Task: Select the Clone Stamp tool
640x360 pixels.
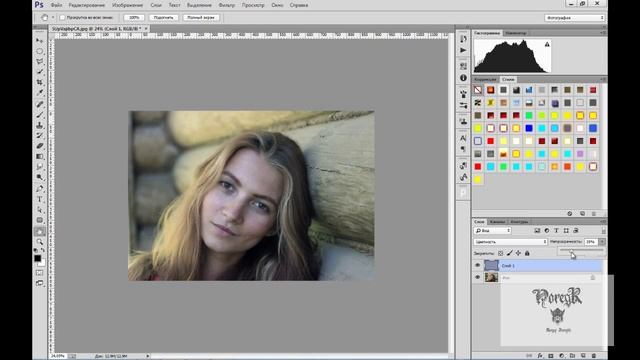Action: pos(40,125)
